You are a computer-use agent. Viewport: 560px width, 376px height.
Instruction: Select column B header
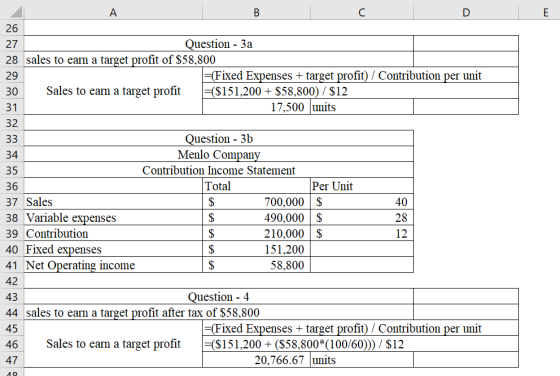[256, 12]
